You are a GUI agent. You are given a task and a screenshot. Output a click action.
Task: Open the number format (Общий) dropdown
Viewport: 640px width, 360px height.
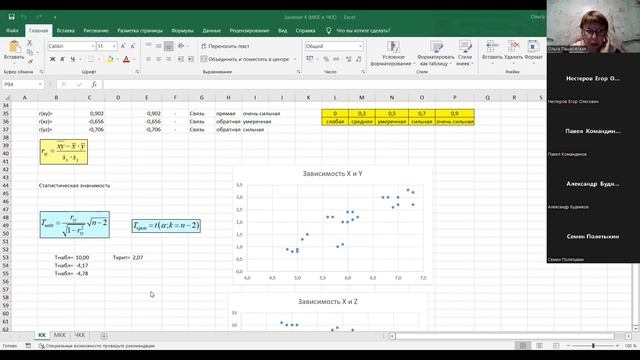pyautogui.click(x=360, y=46)
